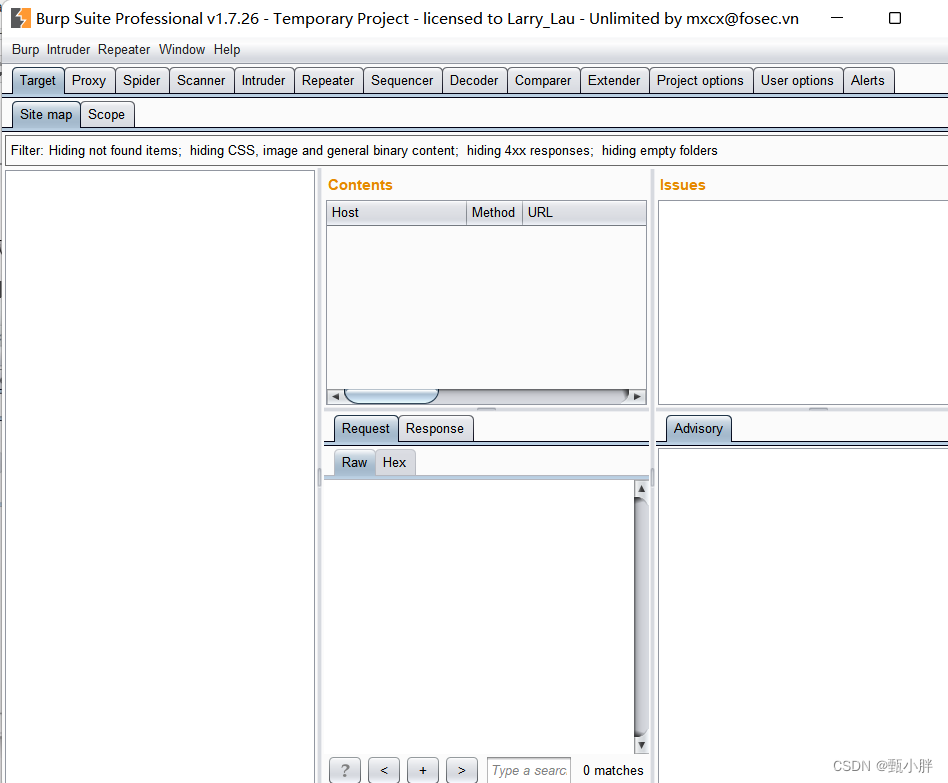This screenshot has width=948, height=783.
Task: Open the Scanner tab
Action: point(201,80)
